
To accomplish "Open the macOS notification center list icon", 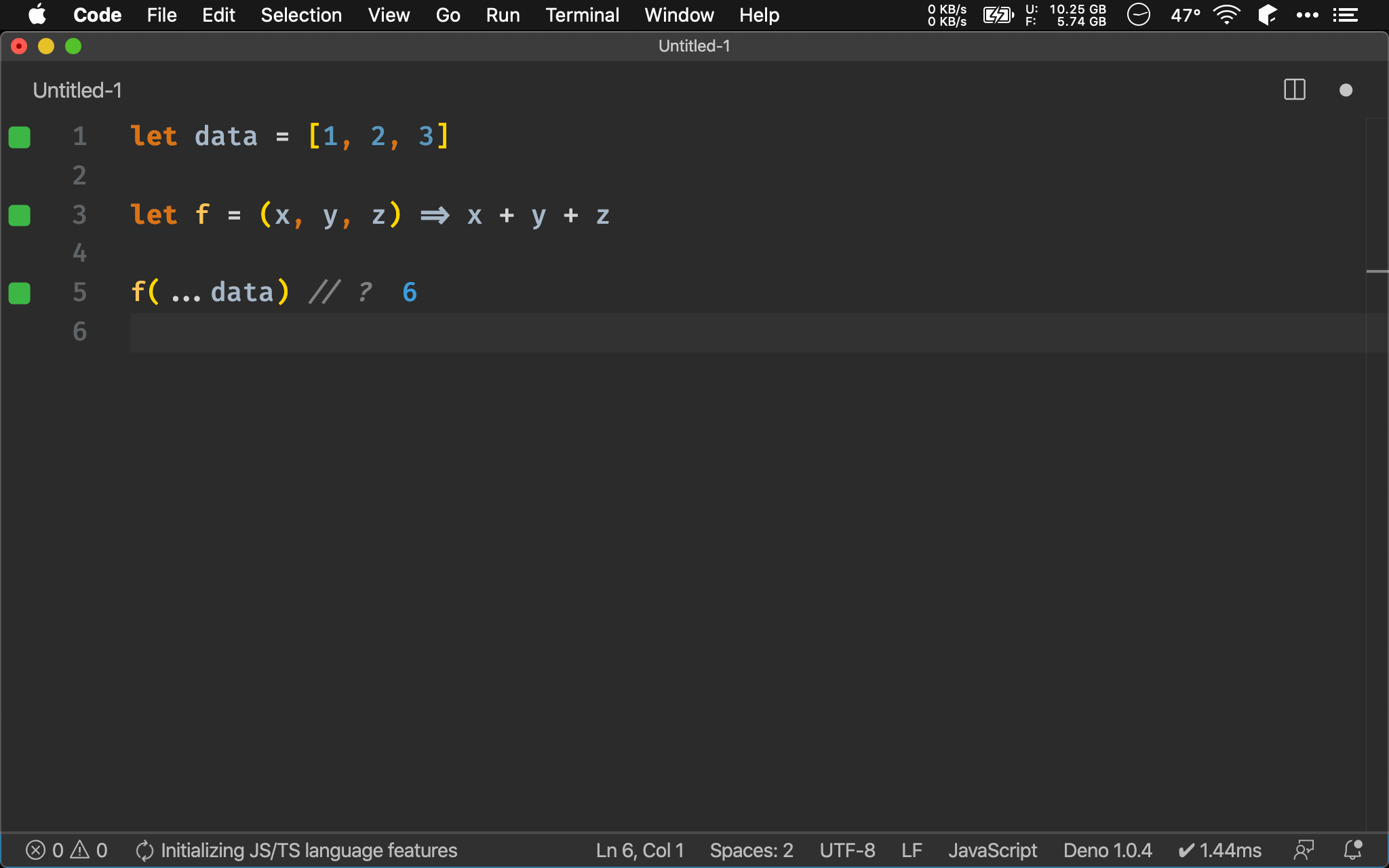I will [1346, 15].
